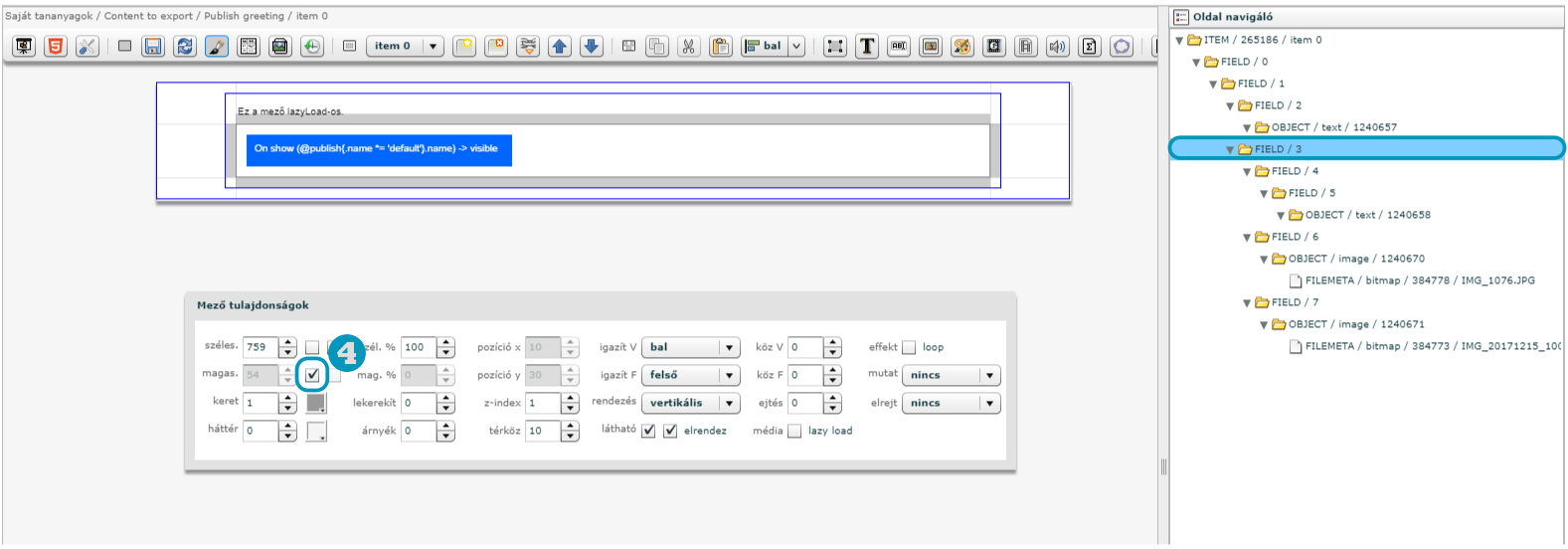Click the blue up arrow icon
This screenshot has width=1568, height=549.
[x=560, y=46]
